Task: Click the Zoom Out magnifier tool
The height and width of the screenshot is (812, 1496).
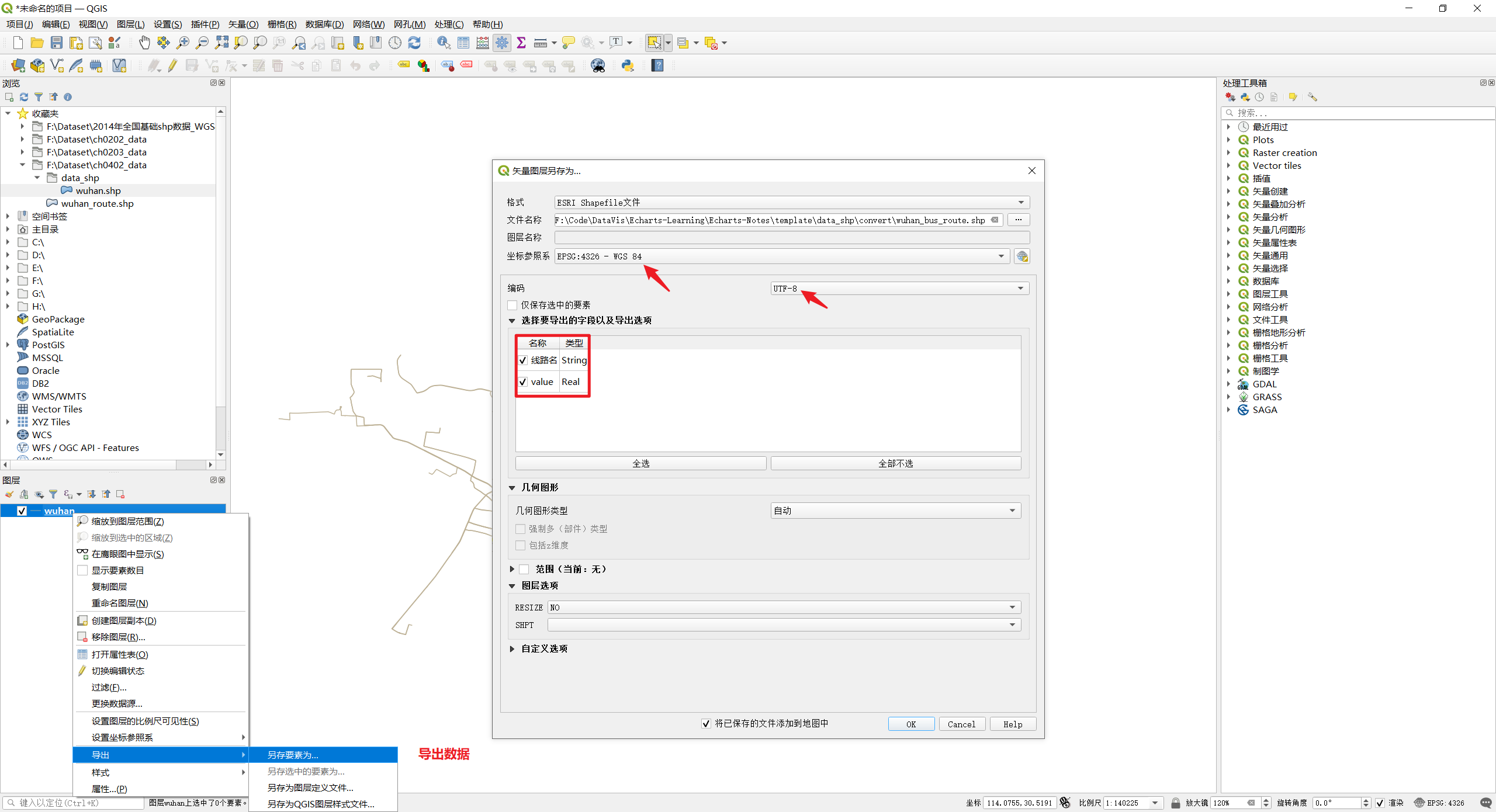Action: pos(202,43)
